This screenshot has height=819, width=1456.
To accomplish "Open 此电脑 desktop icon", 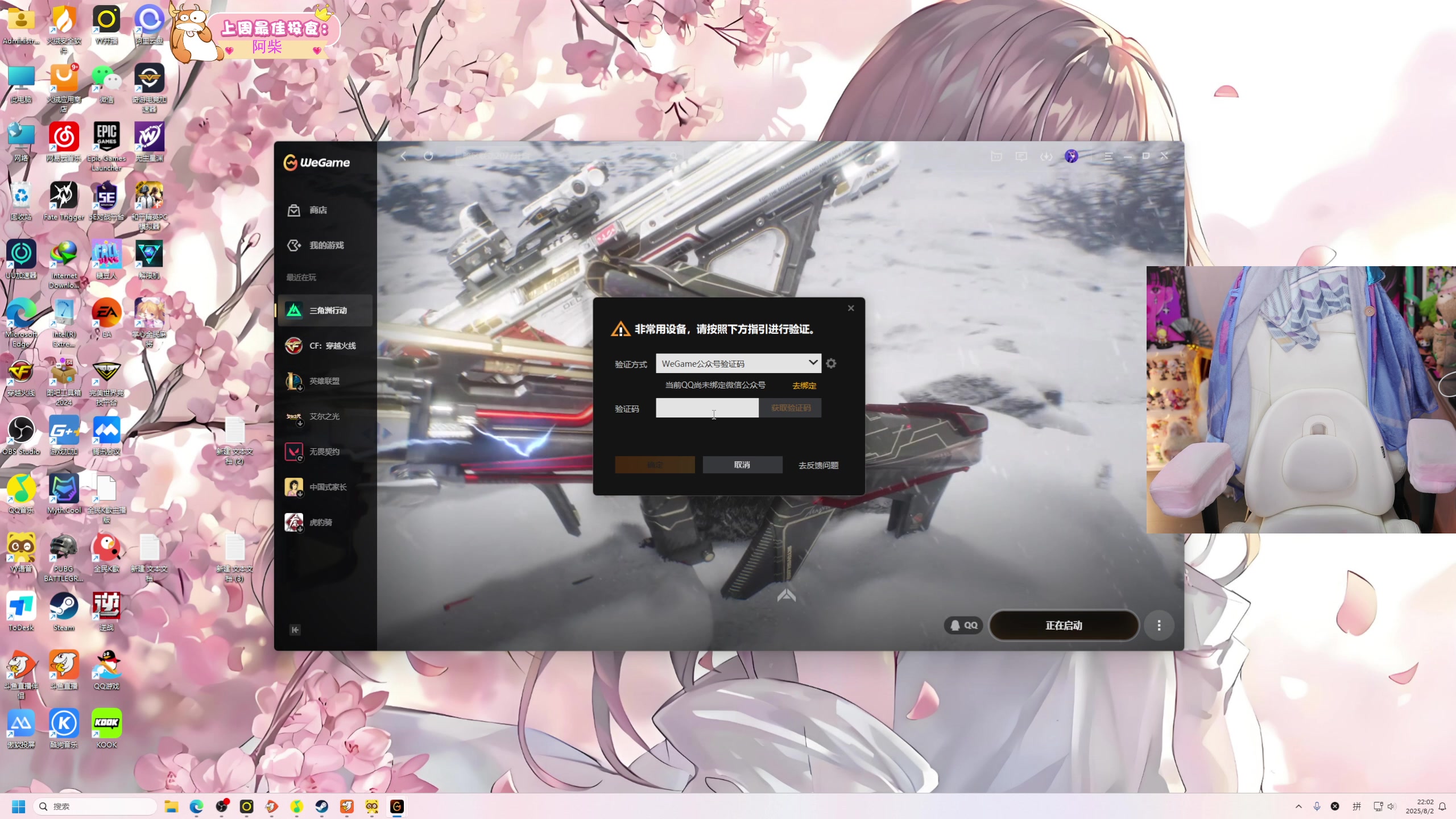I will click(21, 84).
